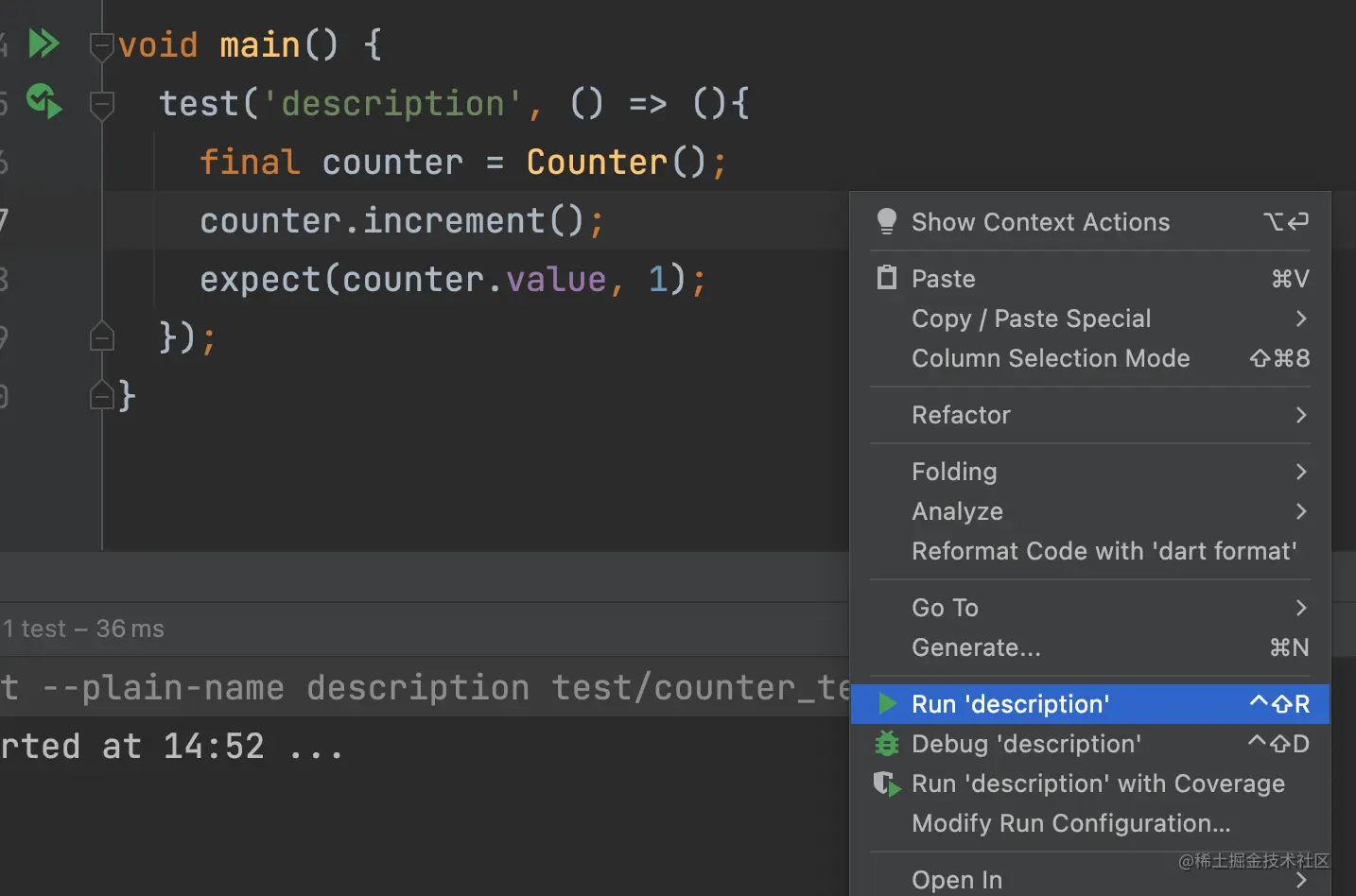This screenshot has width=1356, height=896.
Task: Click the clipboard Paste icon
Action: (887, 278)
